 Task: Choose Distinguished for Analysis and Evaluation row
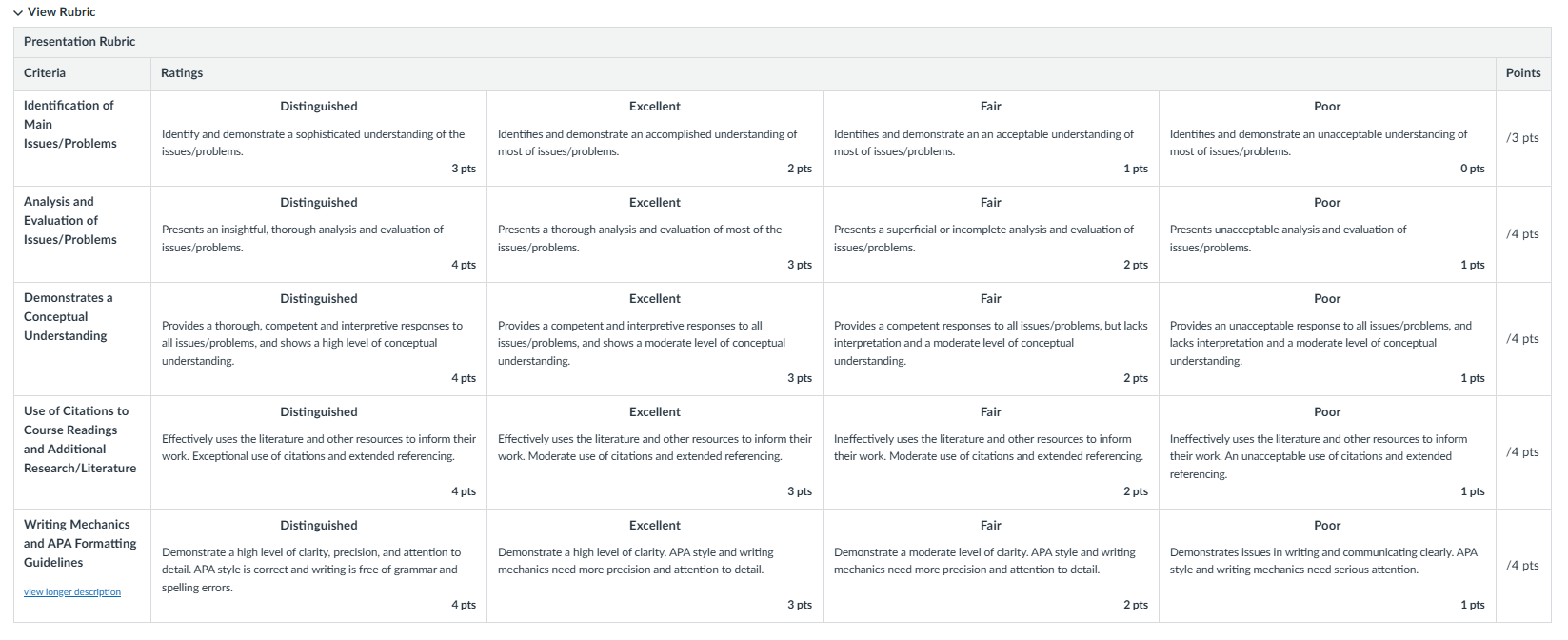[319, 234]
